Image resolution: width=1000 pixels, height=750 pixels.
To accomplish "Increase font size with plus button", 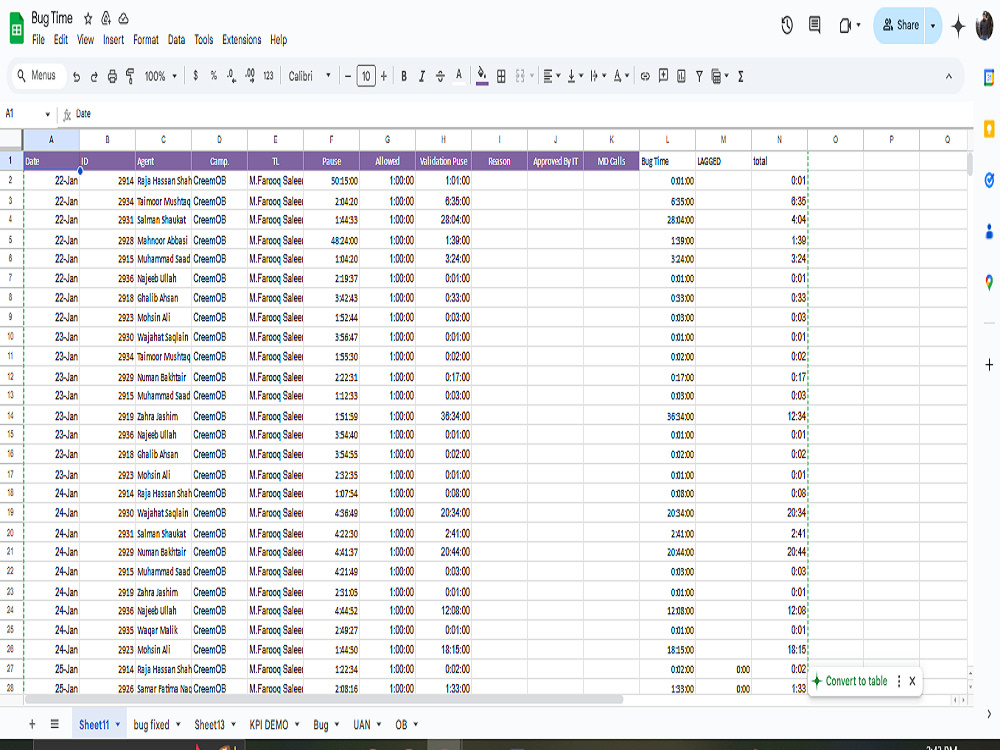I will pyautogui.click(x=384, y=77).
